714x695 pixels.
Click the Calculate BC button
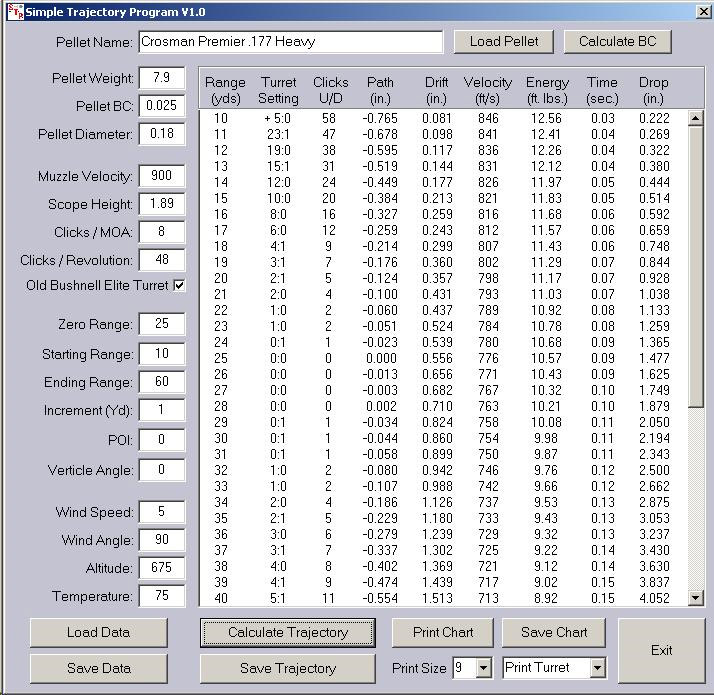[617, 42]
